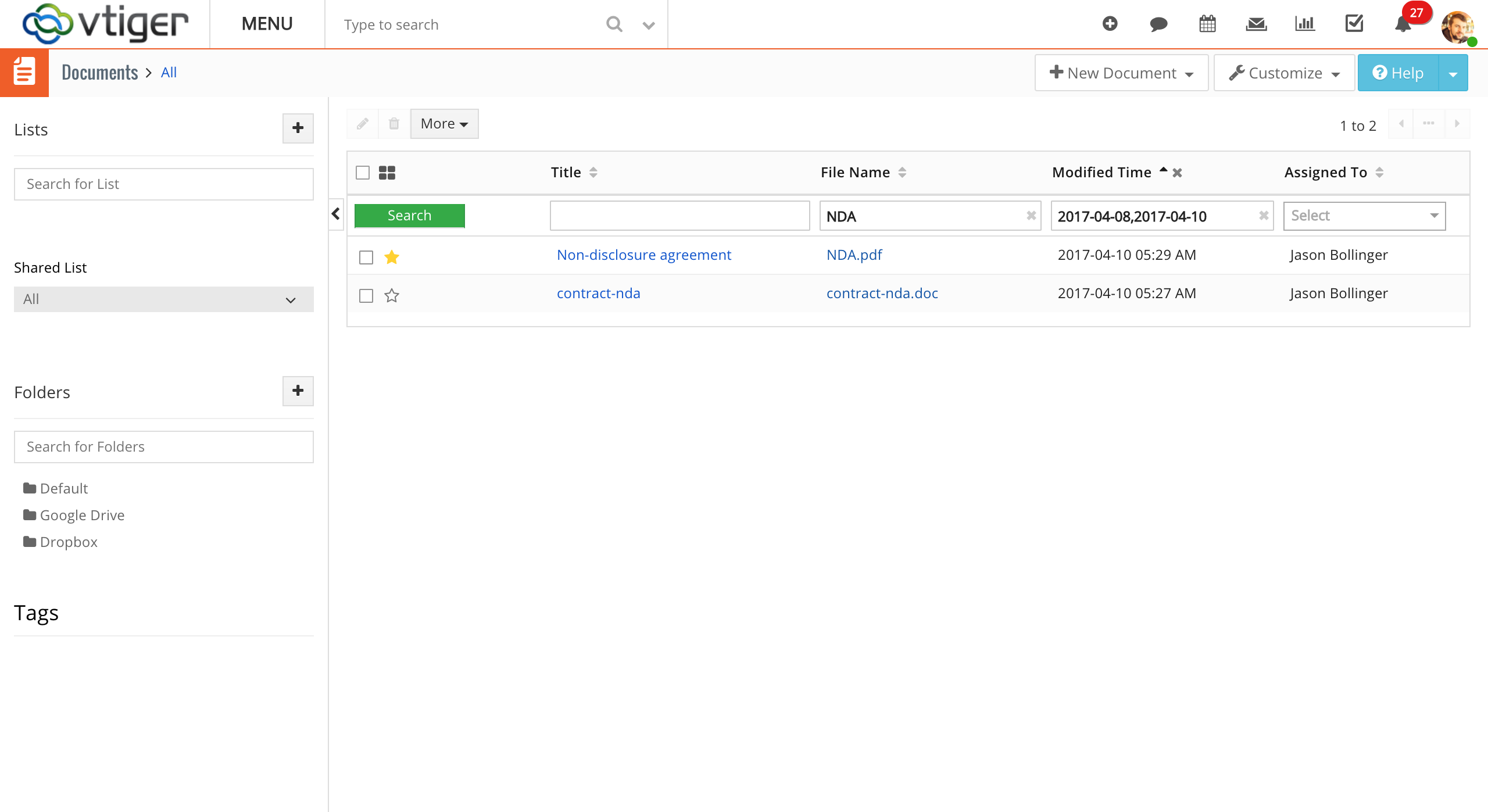Expand the More actions dropdown
The width and height of the screenshot is (1488, 812).
tap(444, 124)
